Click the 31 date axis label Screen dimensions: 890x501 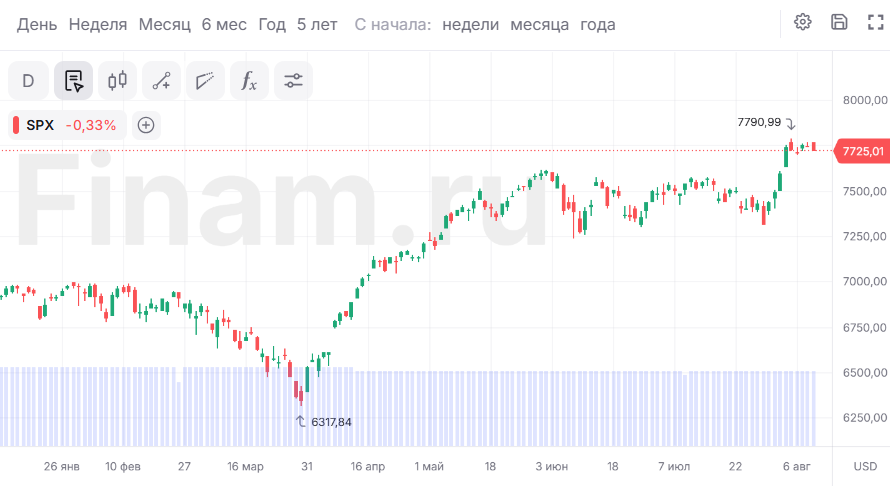click(x=307, y=466)
